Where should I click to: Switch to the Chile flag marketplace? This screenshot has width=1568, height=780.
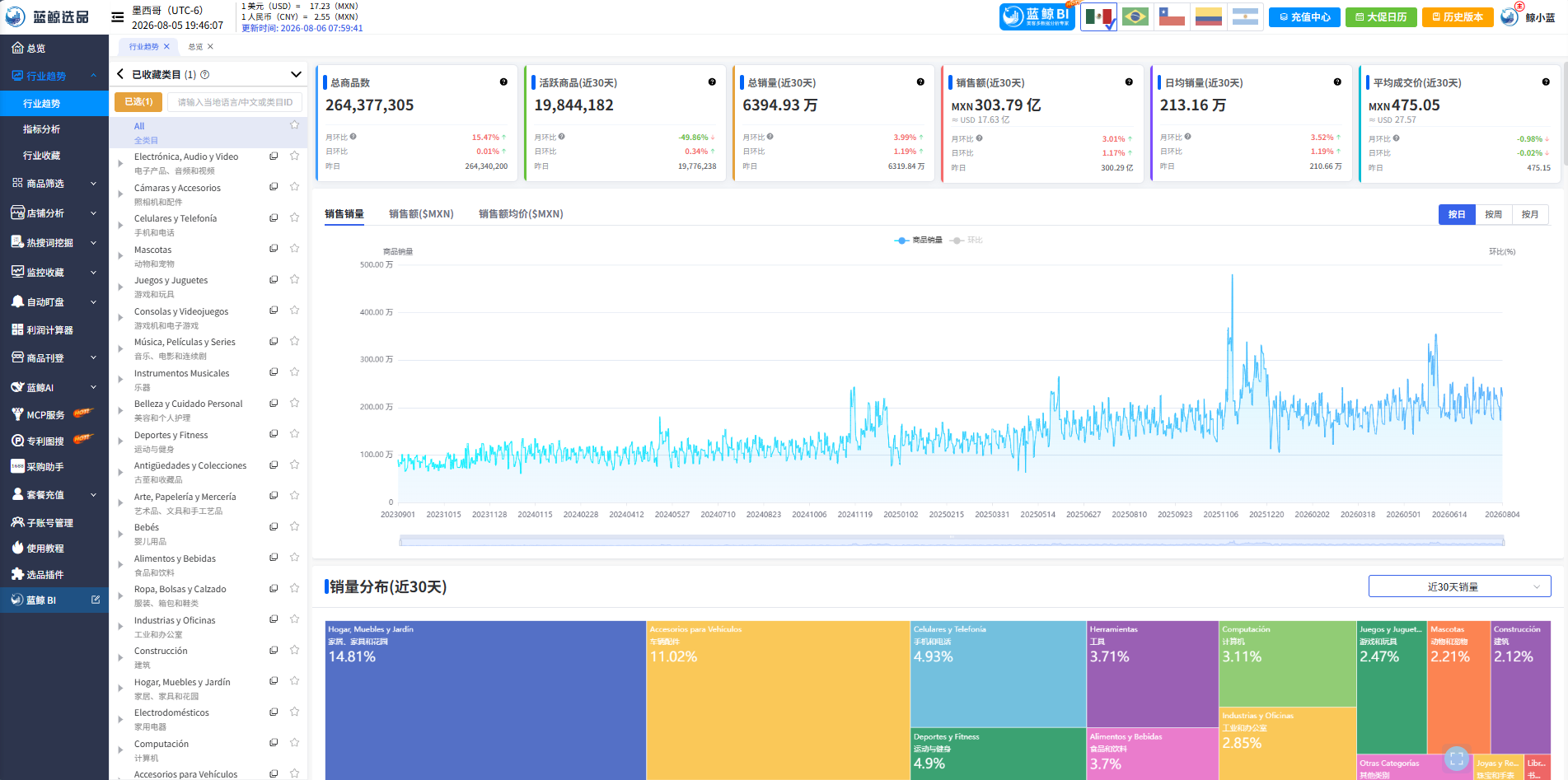pyautogui.click(x=1172, y=16)
